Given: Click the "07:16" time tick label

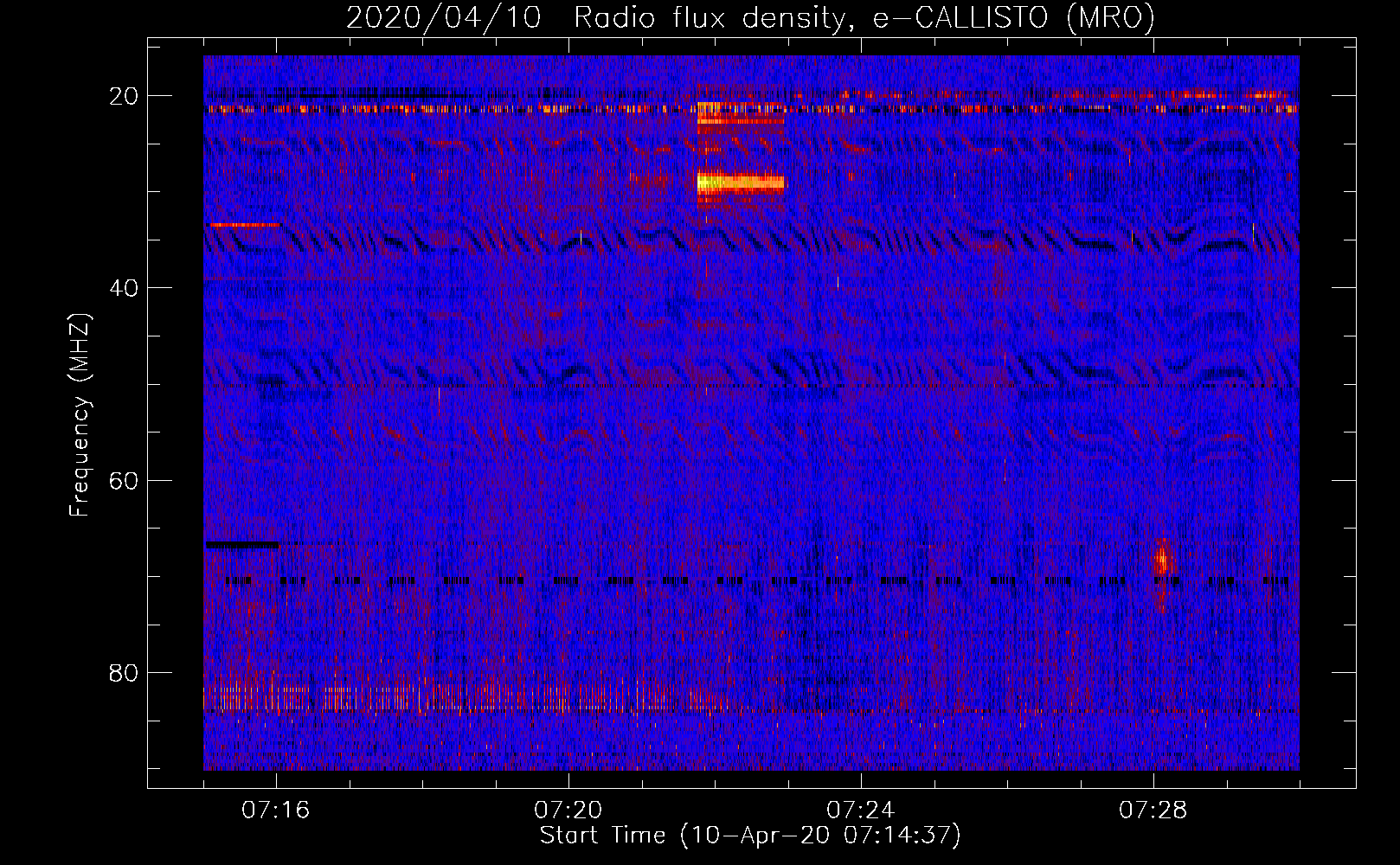Looking at the screenshot, I should [276, 811].
